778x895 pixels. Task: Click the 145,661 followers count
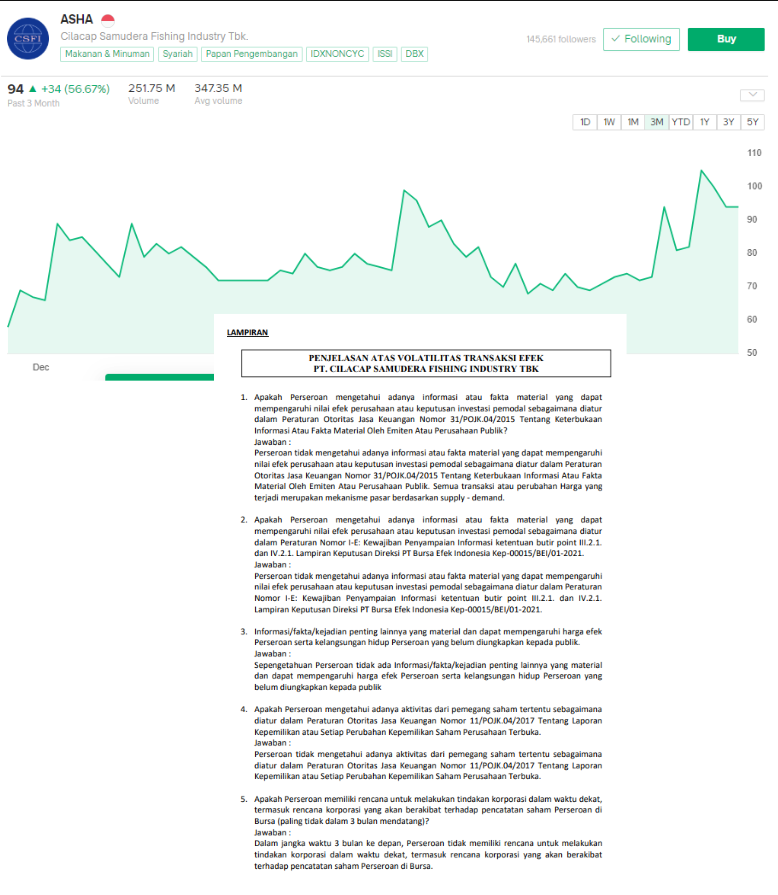click(x=561, y=39)
